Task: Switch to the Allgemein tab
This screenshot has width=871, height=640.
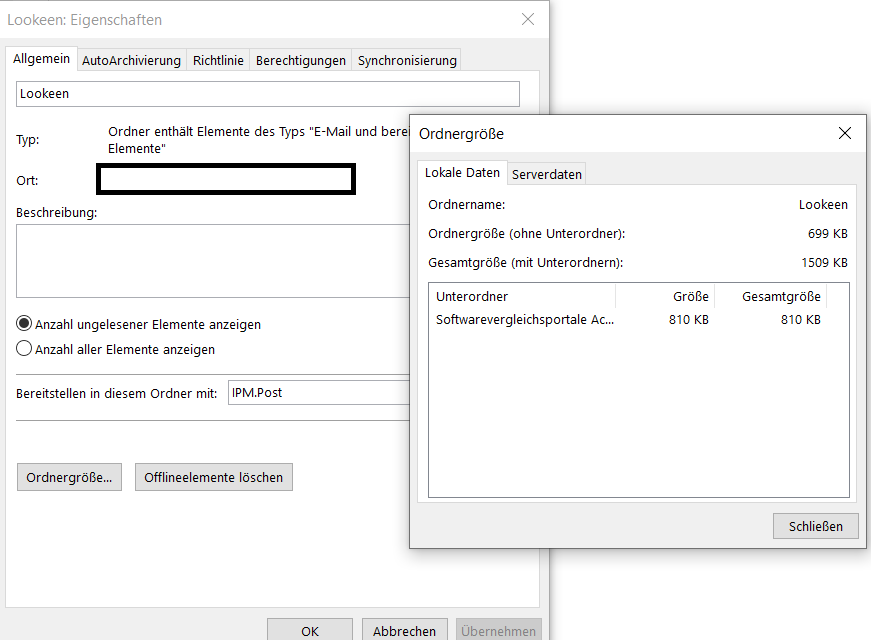Action: tap(42, 59)
